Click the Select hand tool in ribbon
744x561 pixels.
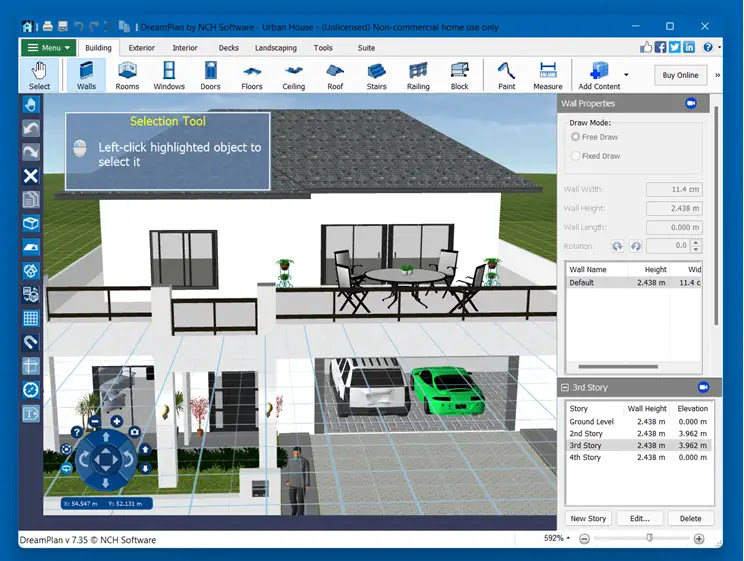tap(39, 75)
